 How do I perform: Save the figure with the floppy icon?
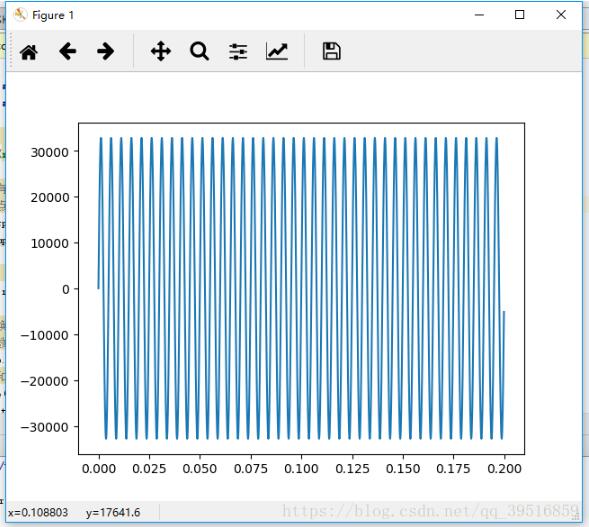(332, 51)
